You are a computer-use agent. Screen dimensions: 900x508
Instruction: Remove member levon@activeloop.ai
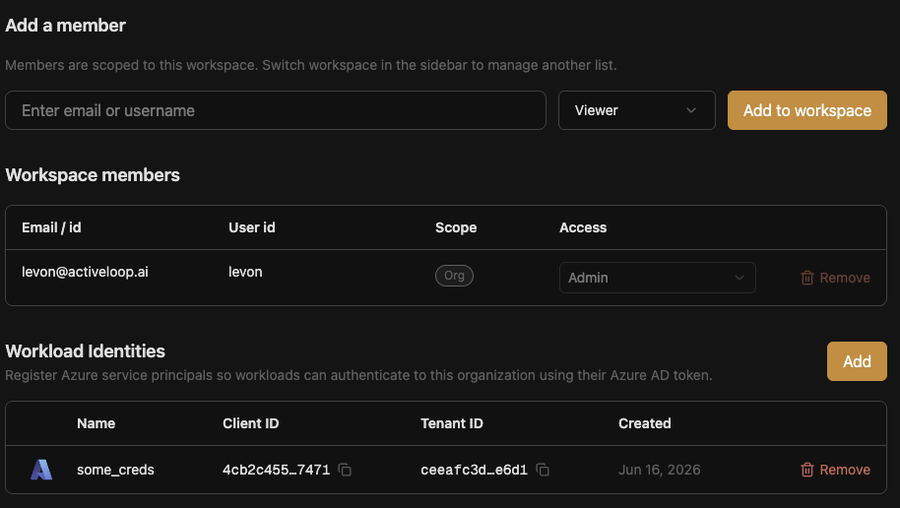pyautogui.click(x=835, y=278)
